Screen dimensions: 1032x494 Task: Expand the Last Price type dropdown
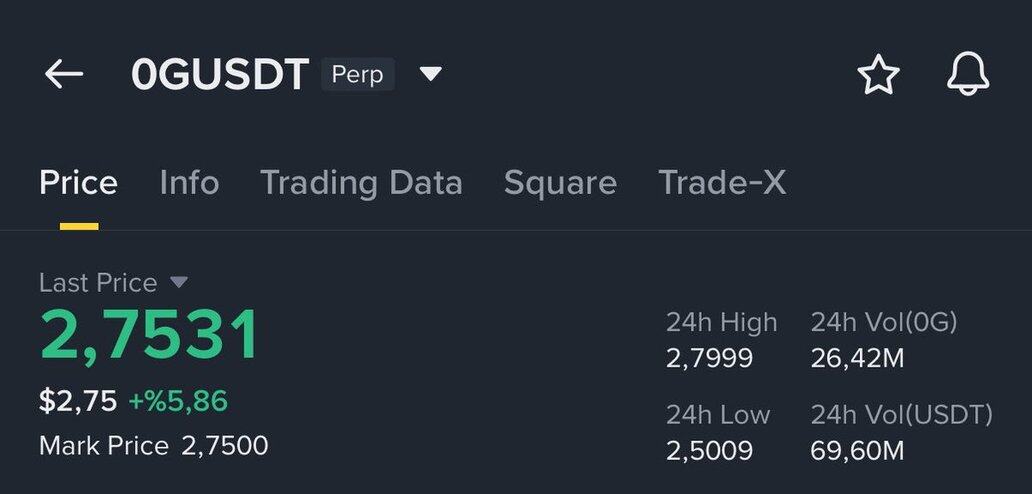pyautogui.click(x=179, y=283)
